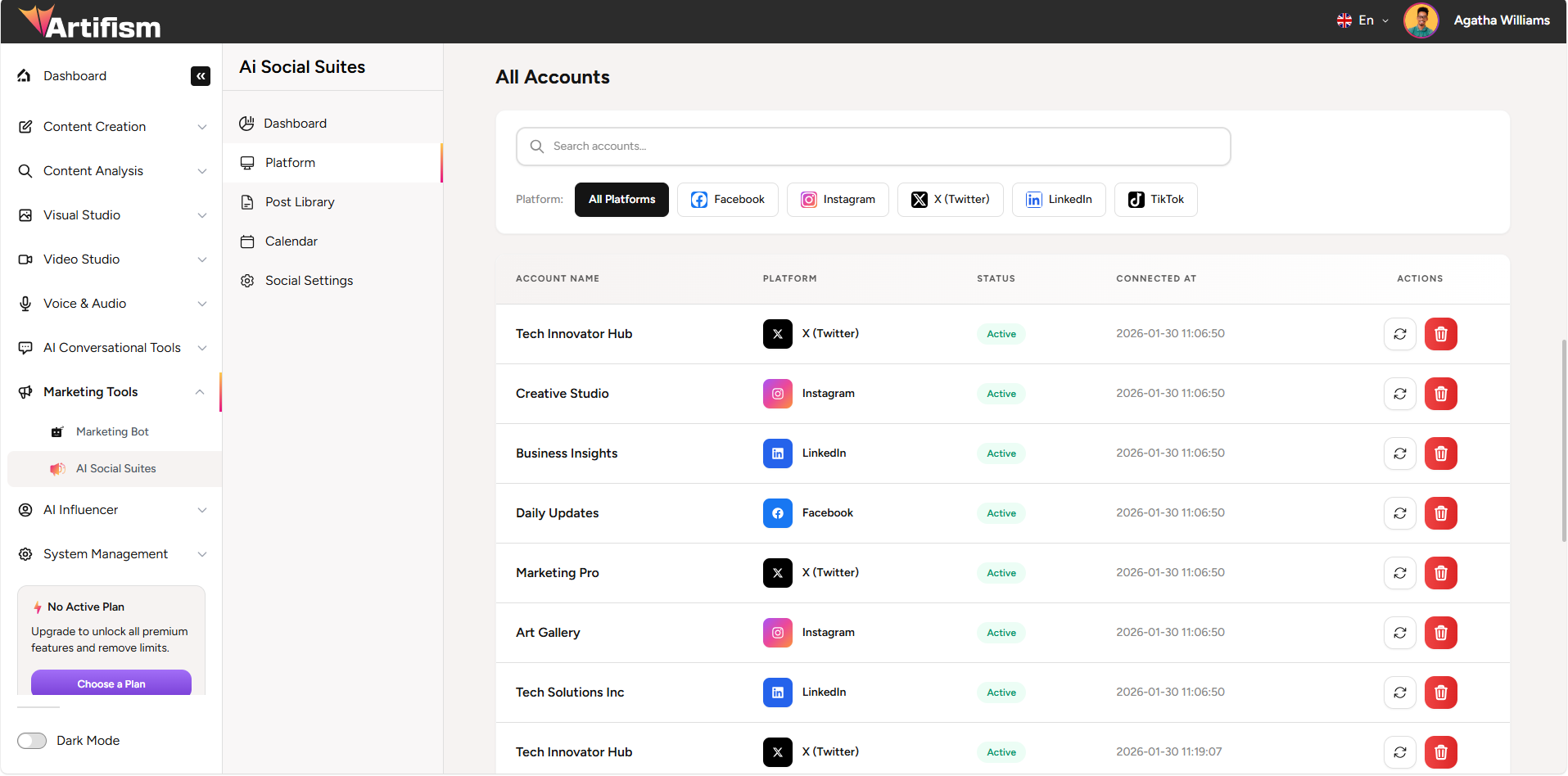
Task: Click the Visual Studio sidebar icon
Action: (25, 214)
